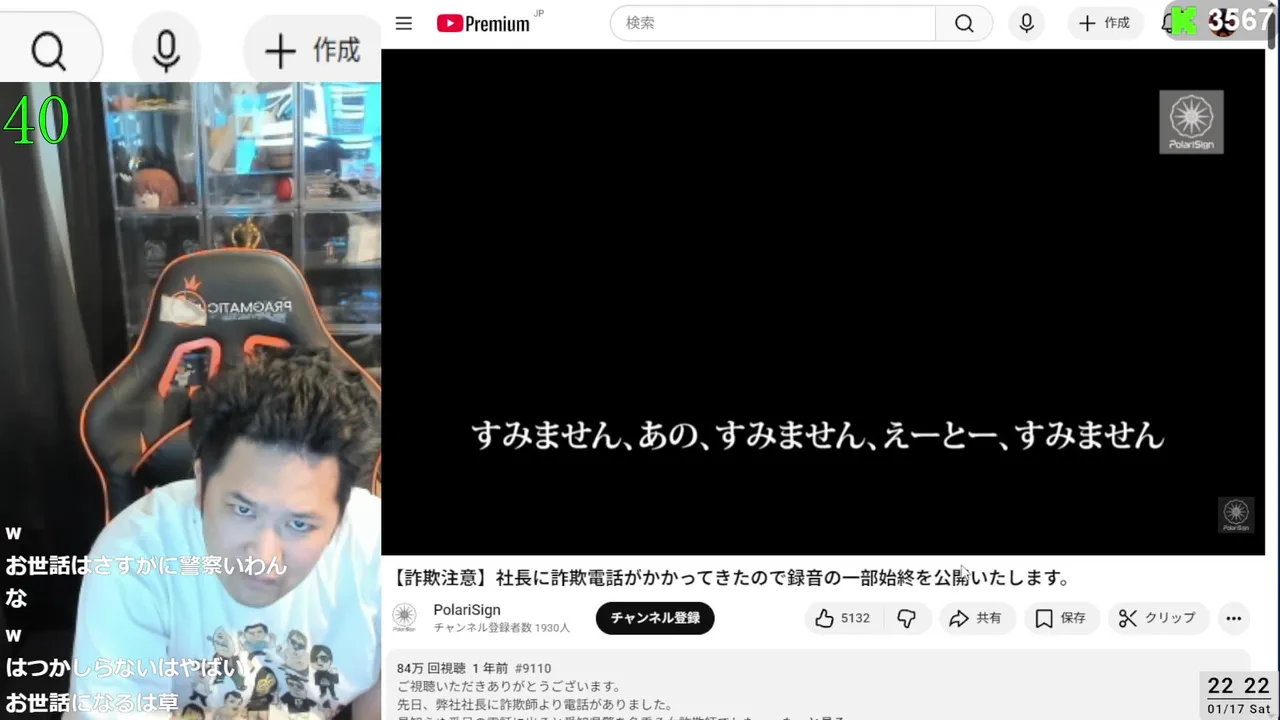Click the #9110 hashtag link
This screenshot has width=1280, height=720.
[x=531, y=668]
